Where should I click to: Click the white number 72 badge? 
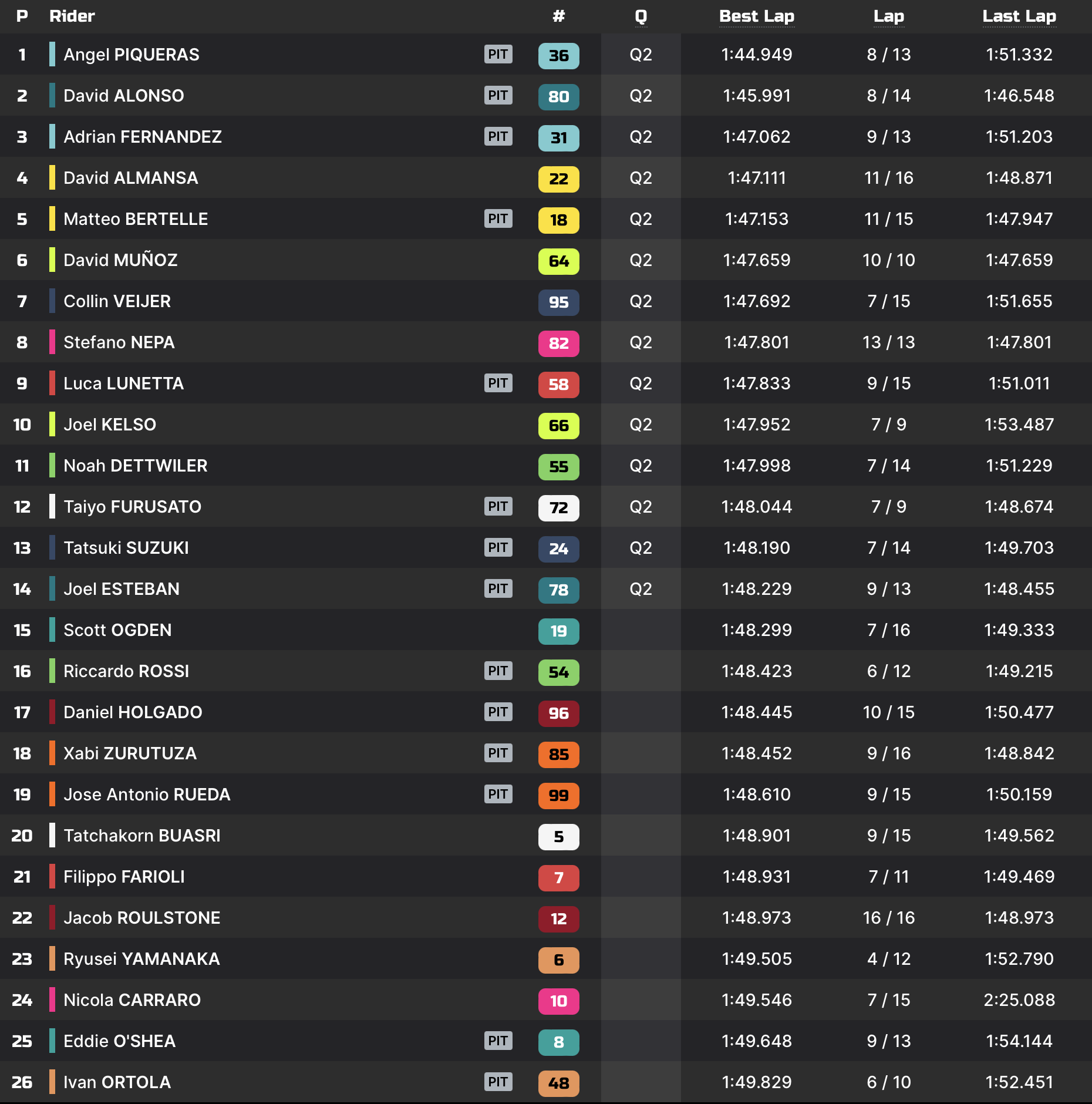coord(558,508)
